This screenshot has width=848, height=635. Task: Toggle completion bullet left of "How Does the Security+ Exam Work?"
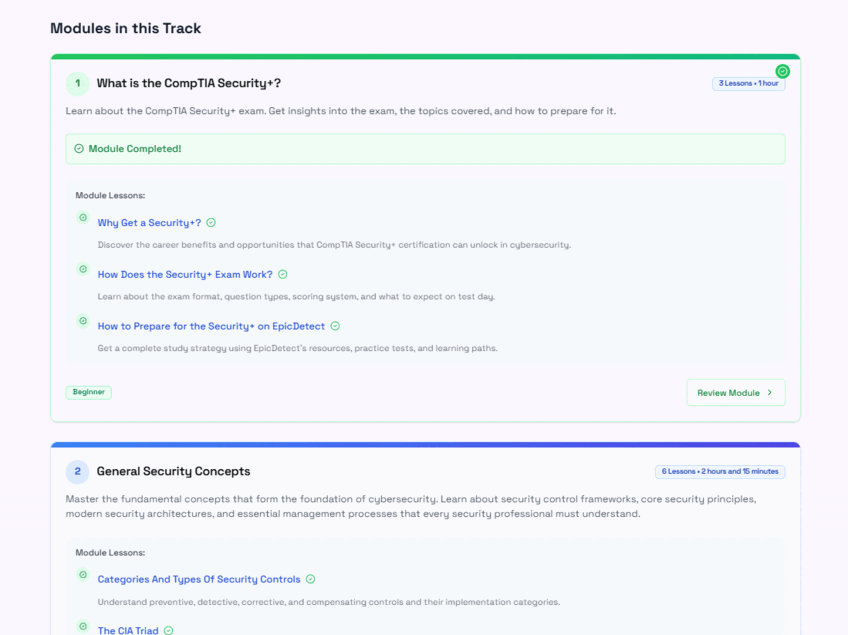[x=82, y=269]
